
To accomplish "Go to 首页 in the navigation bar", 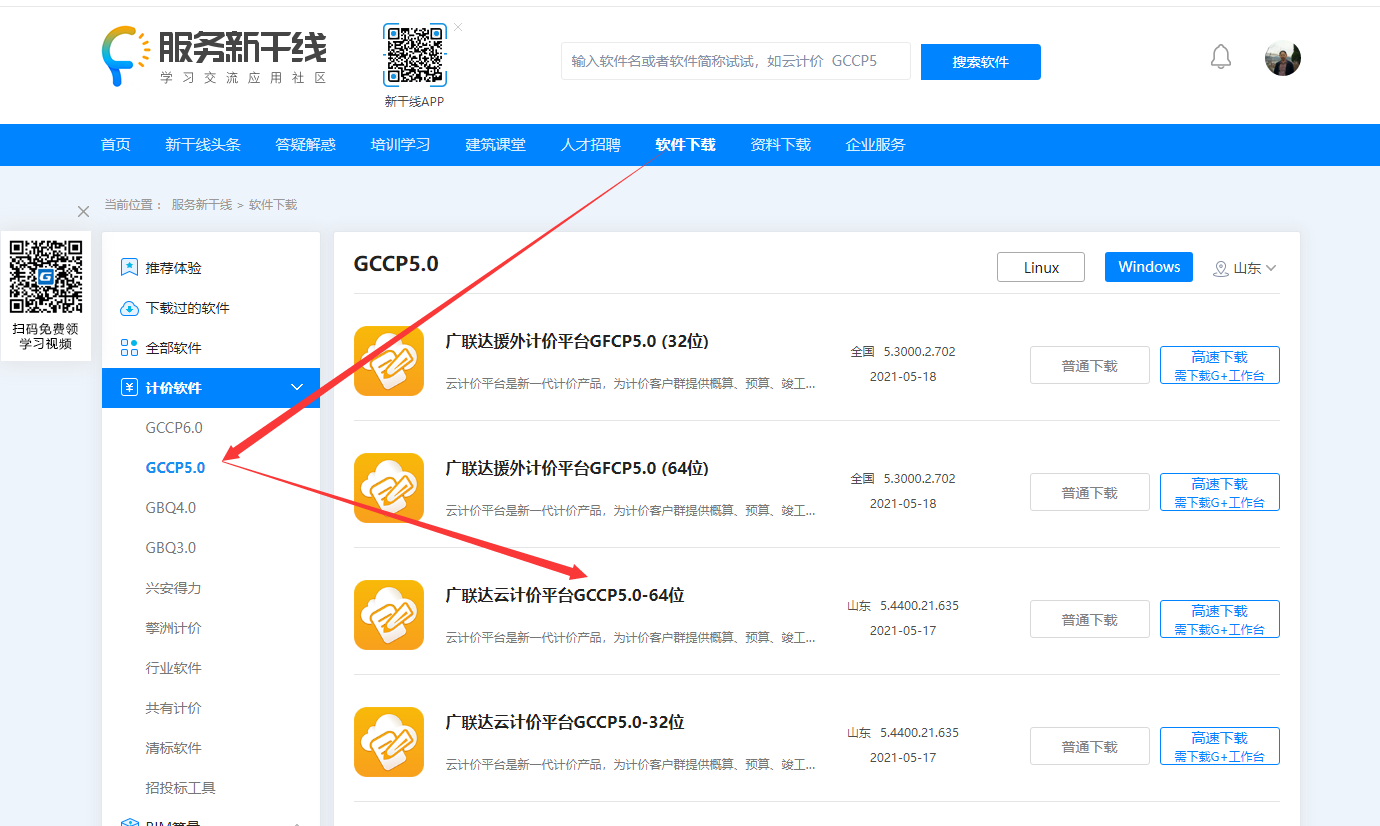I will click(x=116, y=145).
